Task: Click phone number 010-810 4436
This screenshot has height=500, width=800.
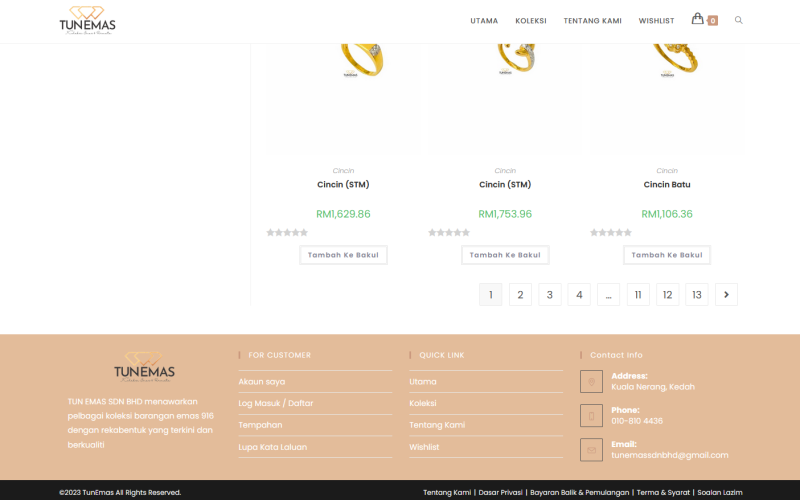Action: click(x=637, y=421)
